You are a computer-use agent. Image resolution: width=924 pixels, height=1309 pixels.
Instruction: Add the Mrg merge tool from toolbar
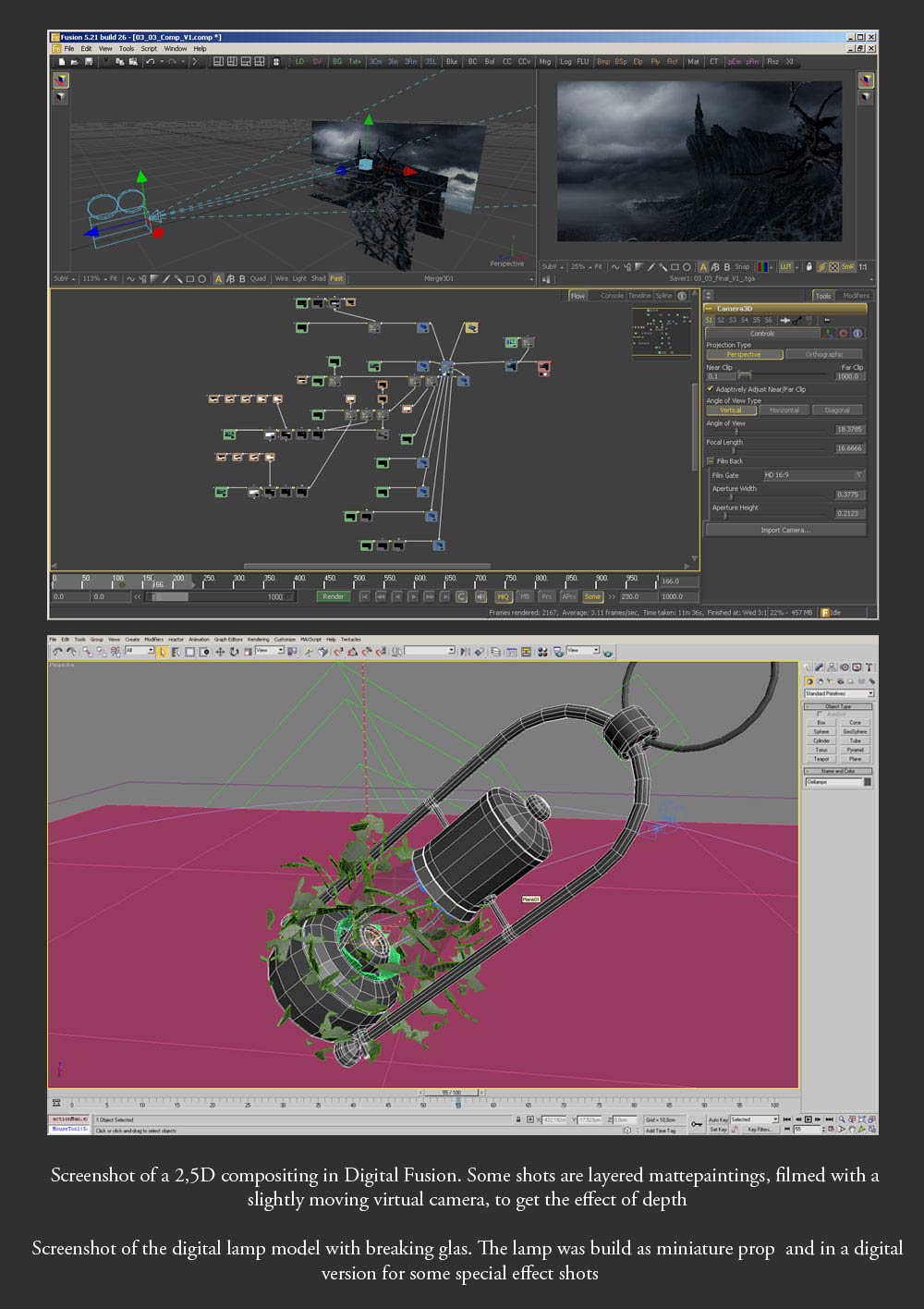click(544, 62)
